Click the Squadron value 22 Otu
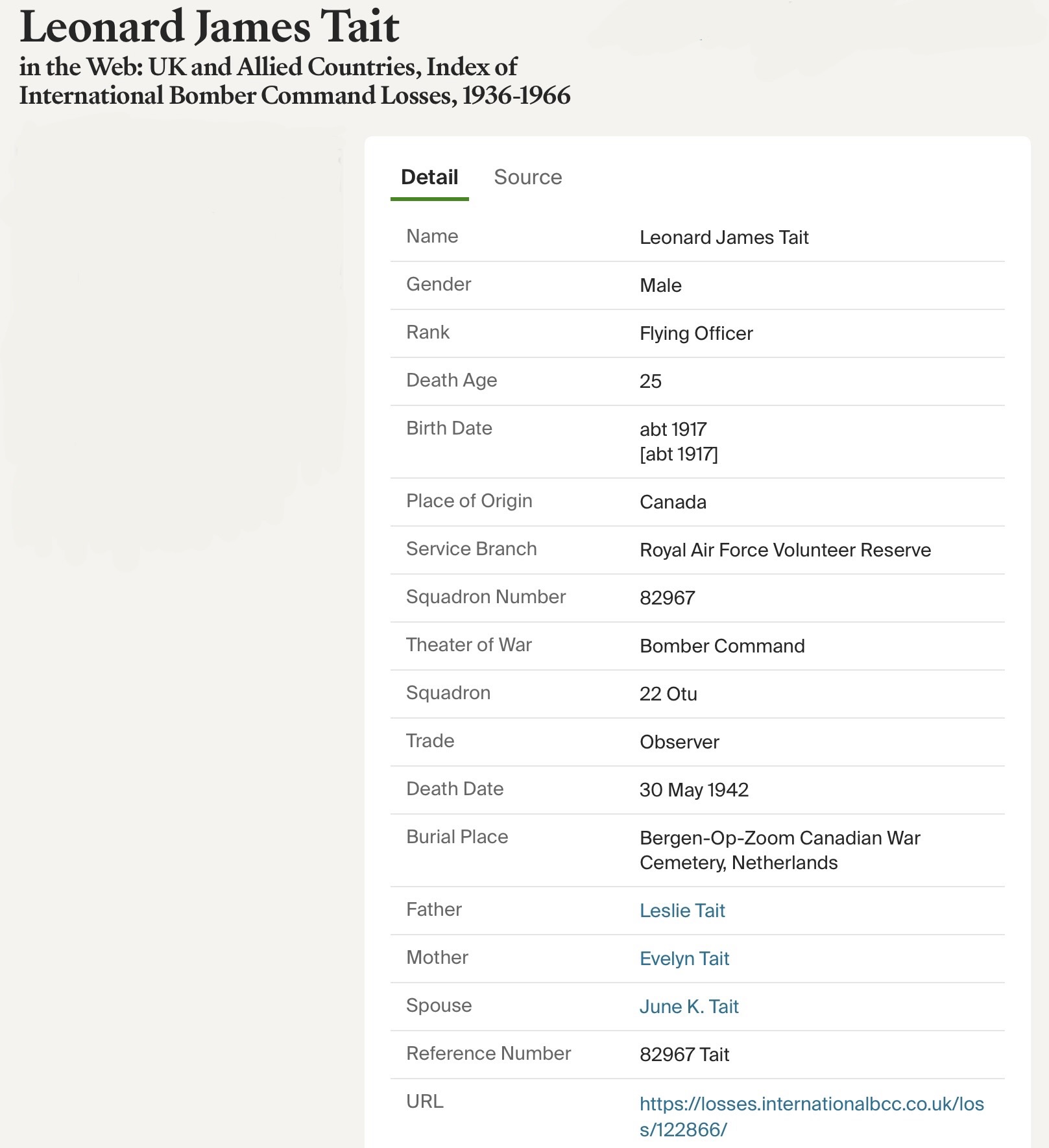 pos(668,694)
